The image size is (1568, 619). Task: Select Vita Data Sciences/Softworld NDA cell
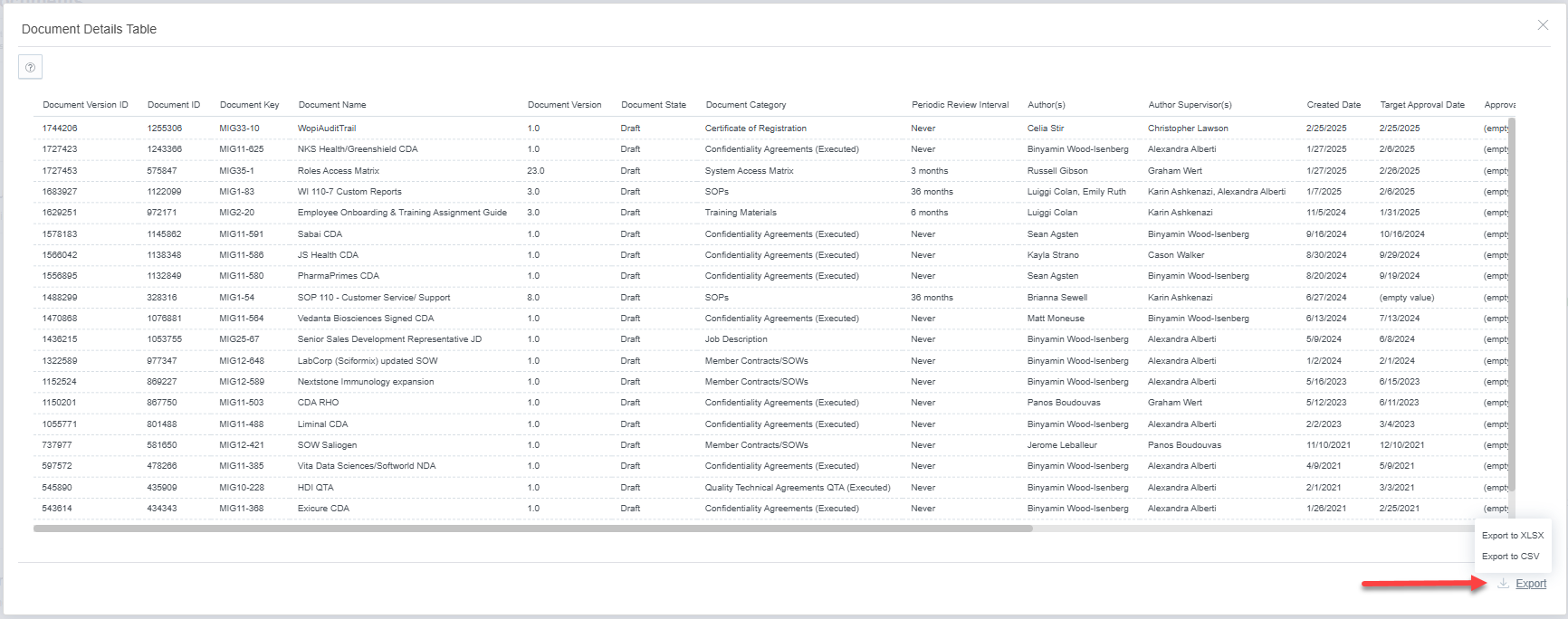(x=367, y=466)
